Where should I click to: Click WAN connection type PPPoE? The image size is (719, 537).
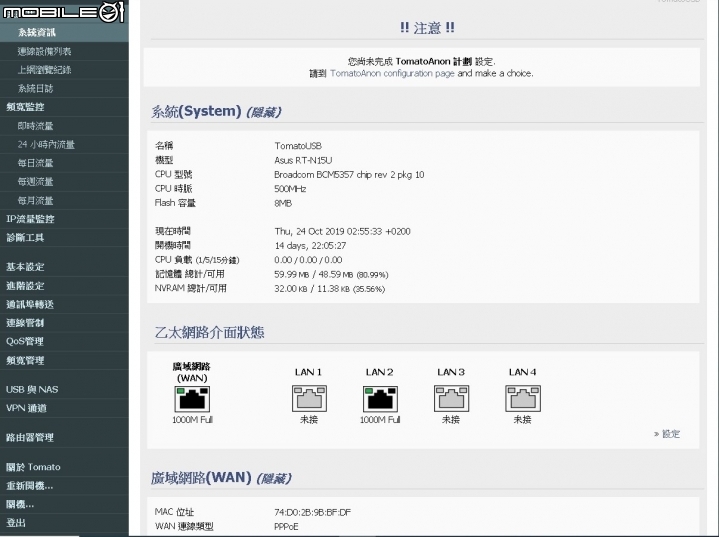coord(286,527)
